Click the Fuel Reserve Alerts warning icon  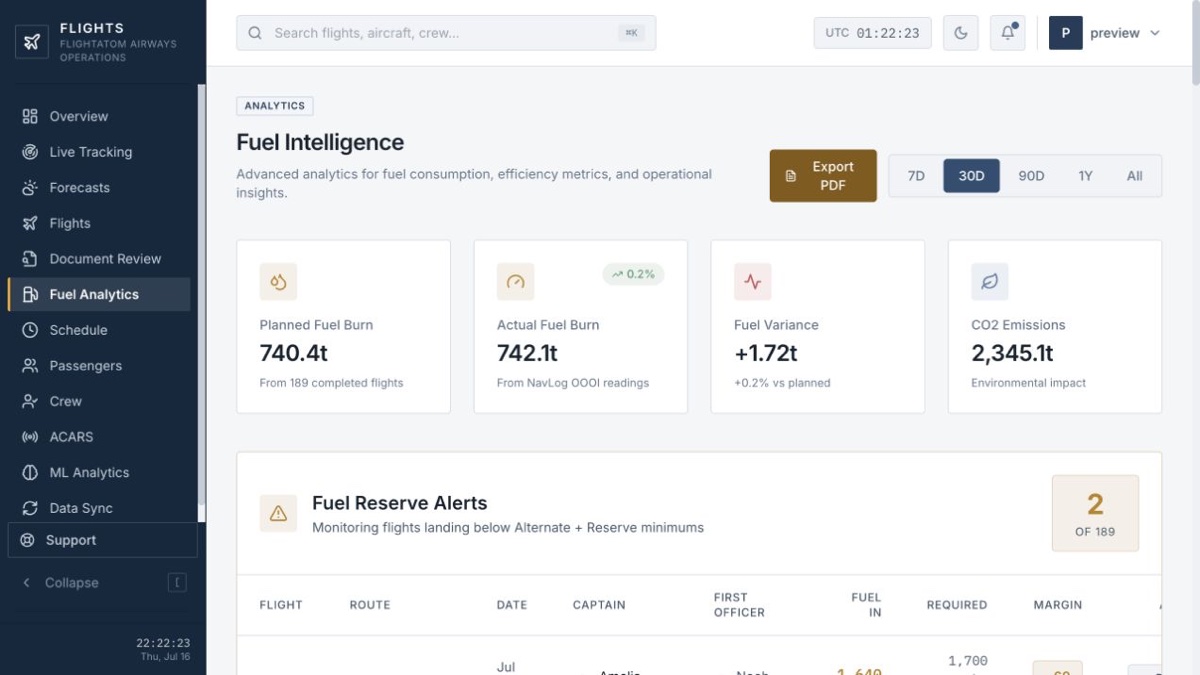click(x=278, y=513)
